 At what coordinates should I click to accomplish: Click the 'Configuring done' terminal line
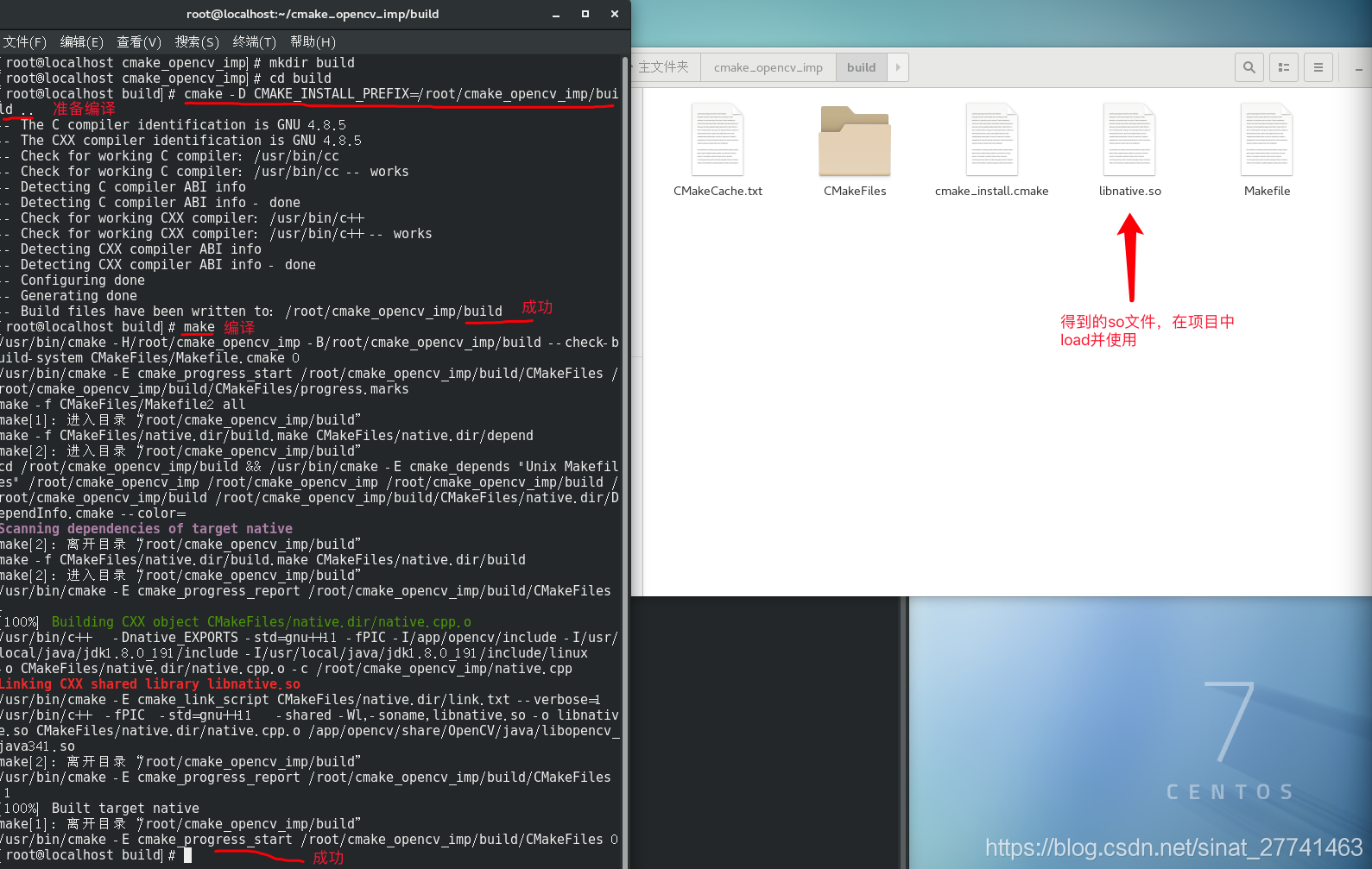[73, 280]
